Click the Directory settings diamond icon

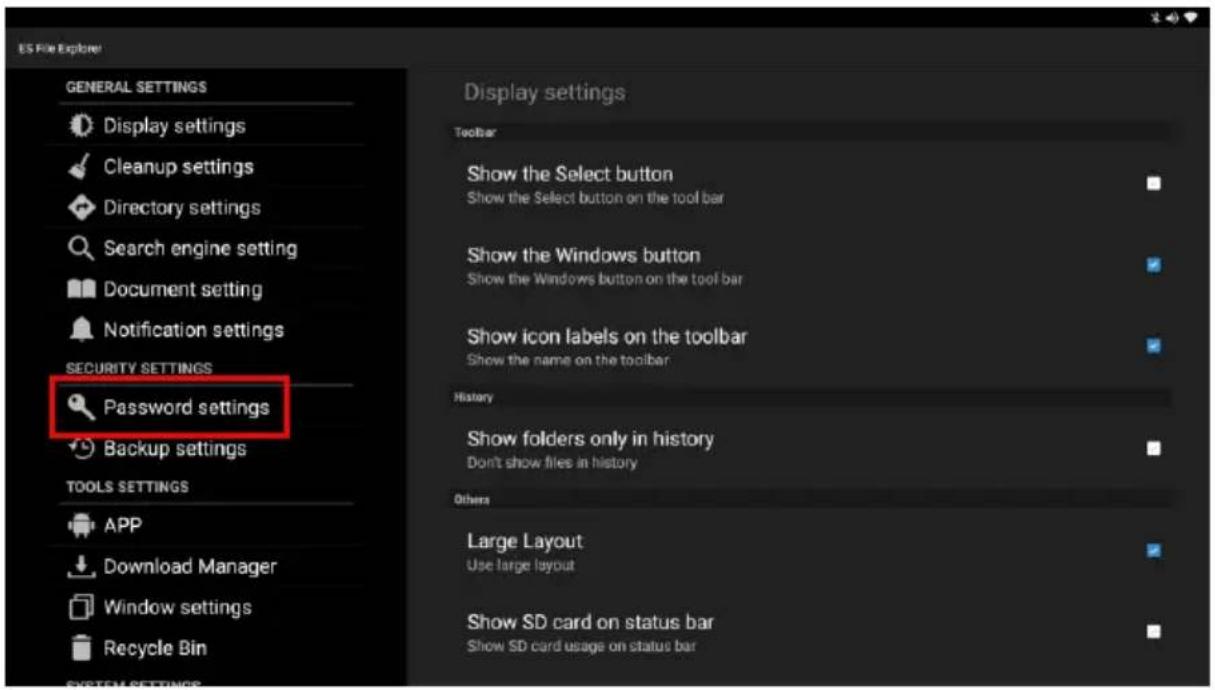[81, 207]
